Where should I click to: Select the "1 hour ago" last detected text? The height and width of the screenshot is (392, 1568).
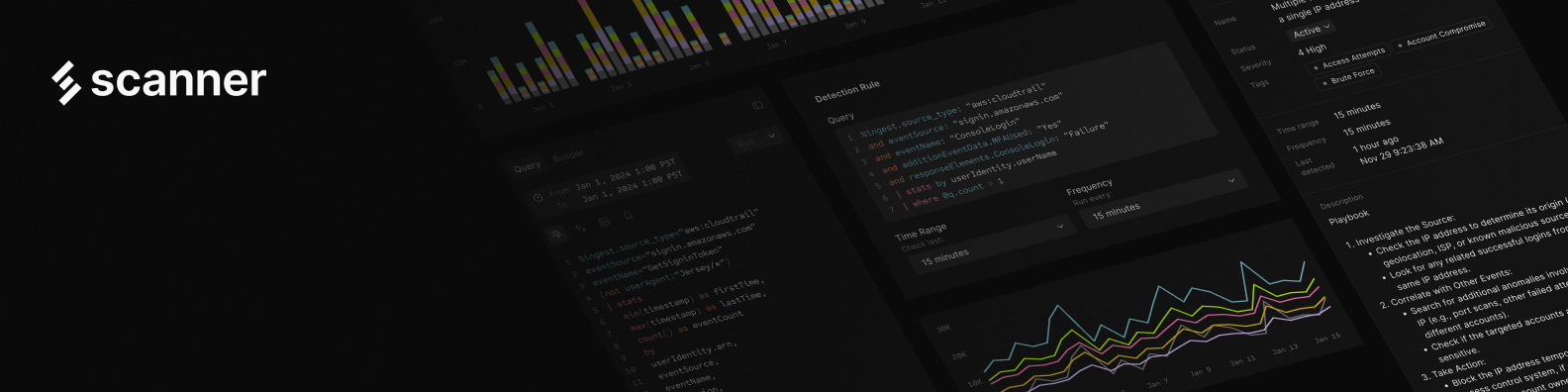(1376, 145)
